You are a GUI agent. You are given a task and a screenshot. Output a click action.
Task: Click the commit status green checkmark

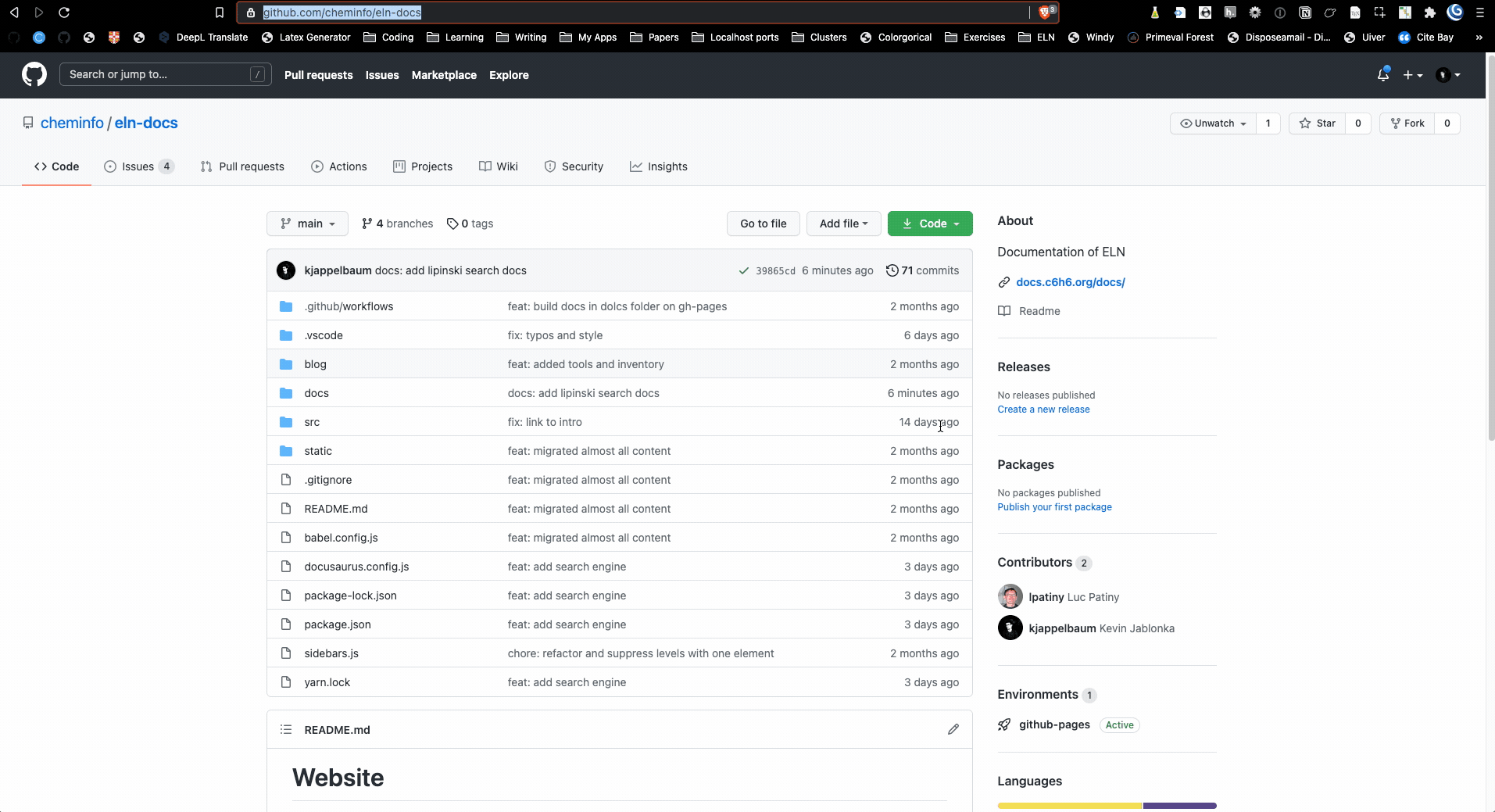pyautogui.click(x=743, y=270)
